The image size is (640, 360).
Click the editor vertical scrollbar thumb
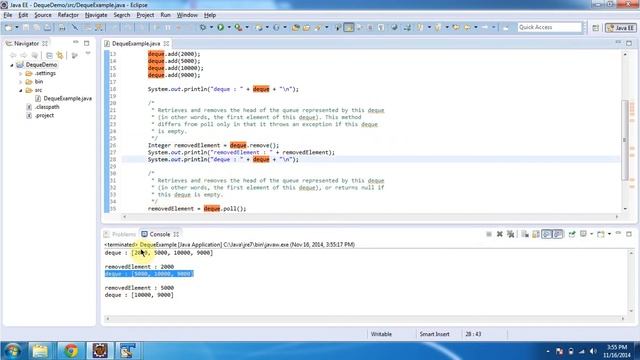point(624,140)
